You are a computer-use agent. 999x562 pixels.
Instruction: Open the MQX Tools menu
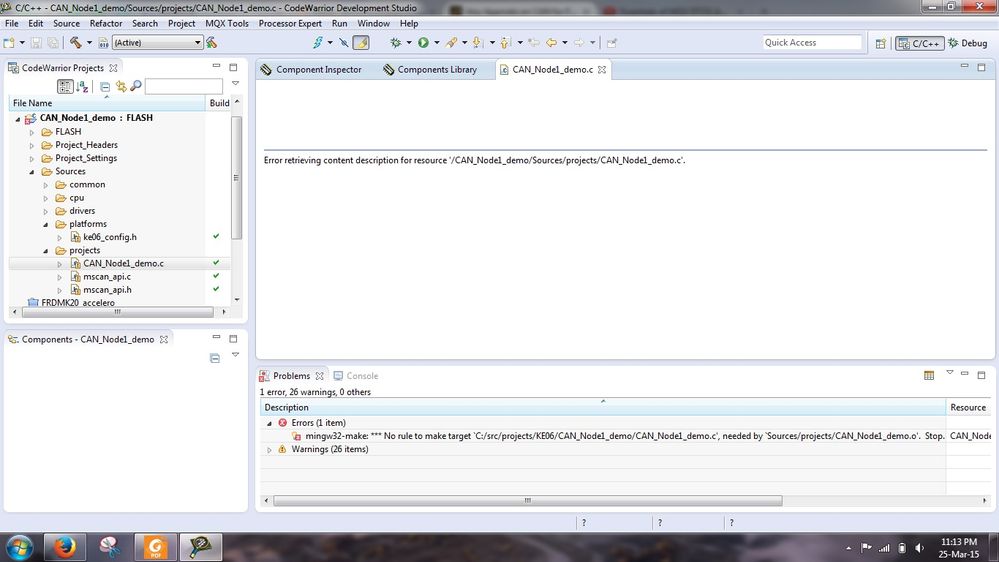[x=227, y=24]
